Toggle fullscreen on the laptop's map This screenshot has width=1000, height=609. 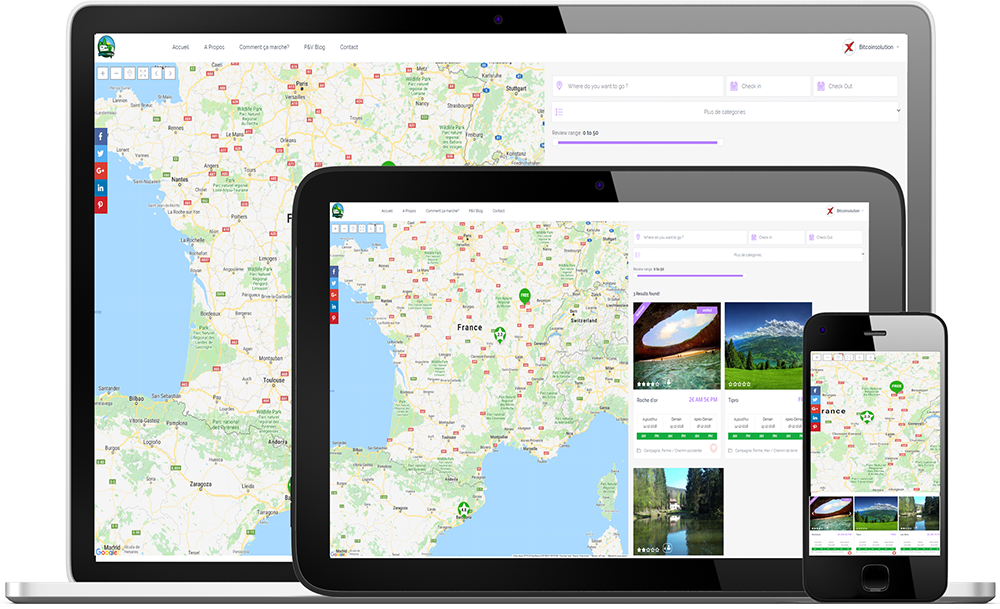143,73
